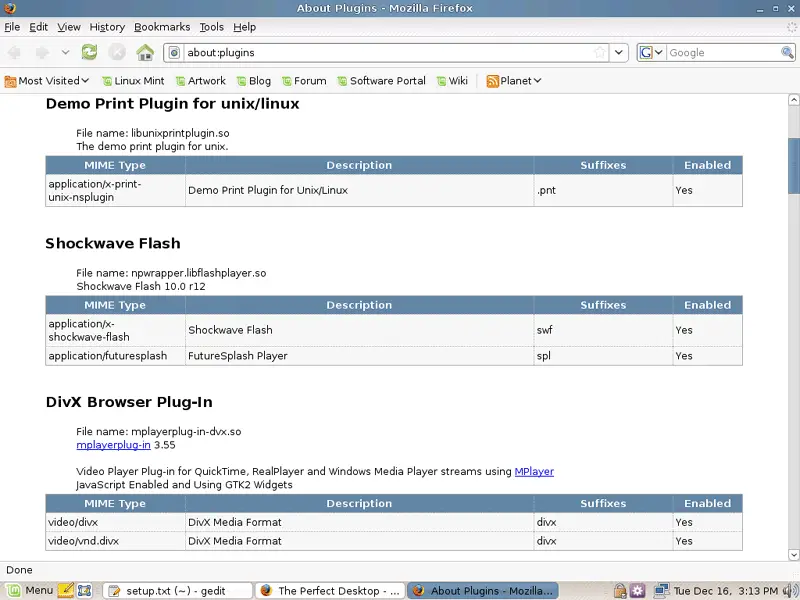
Task: Open the History menu
Action: coord(107,27)
